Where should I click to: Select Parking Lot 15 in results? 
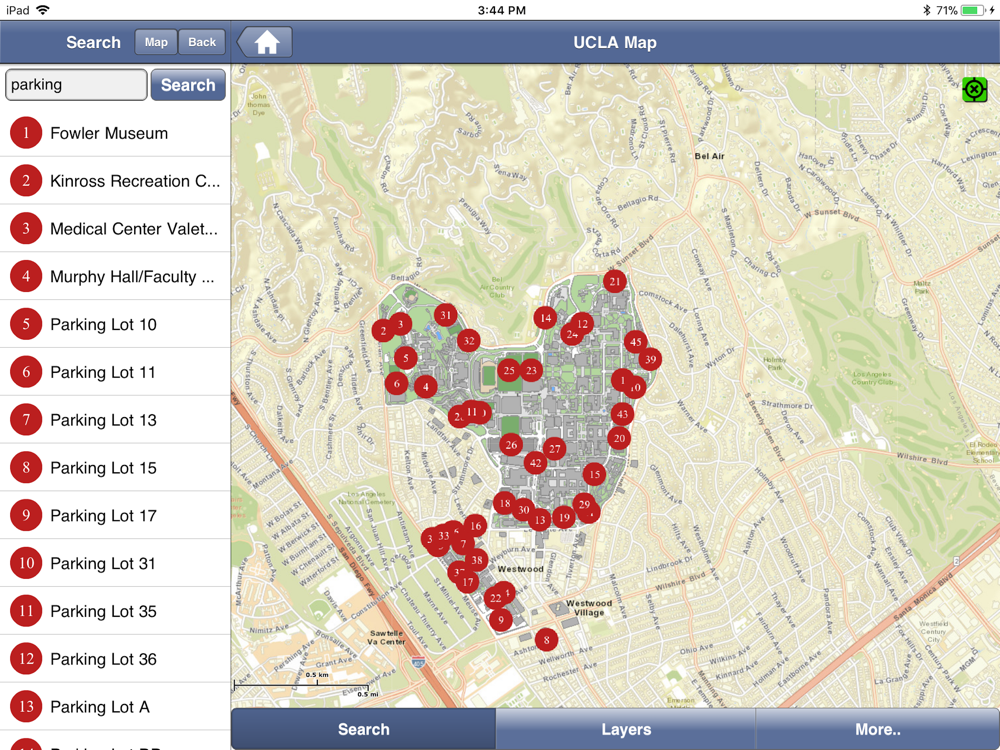pos(115,467)
